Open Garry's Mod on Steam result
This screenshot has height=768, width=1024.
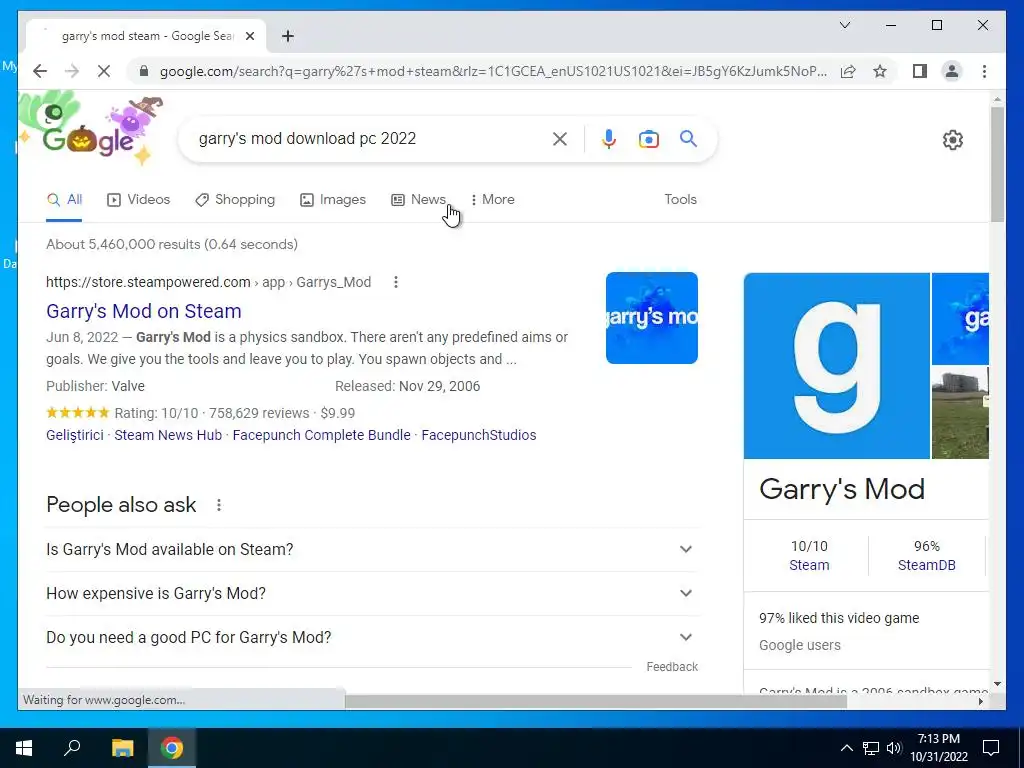click(144, 311)
